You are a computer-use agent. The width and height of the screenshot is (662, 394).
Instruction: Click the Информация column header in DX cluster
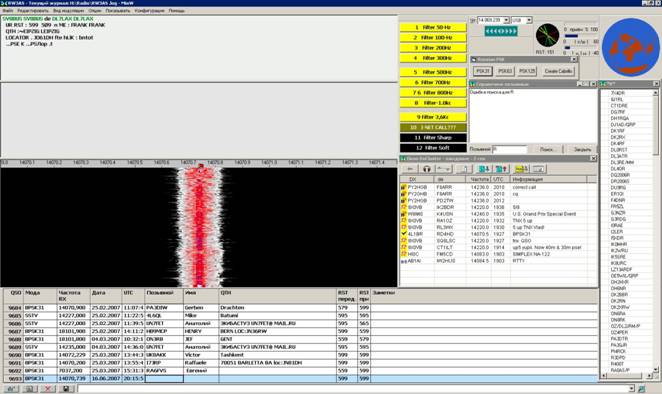tap(548, 179)
